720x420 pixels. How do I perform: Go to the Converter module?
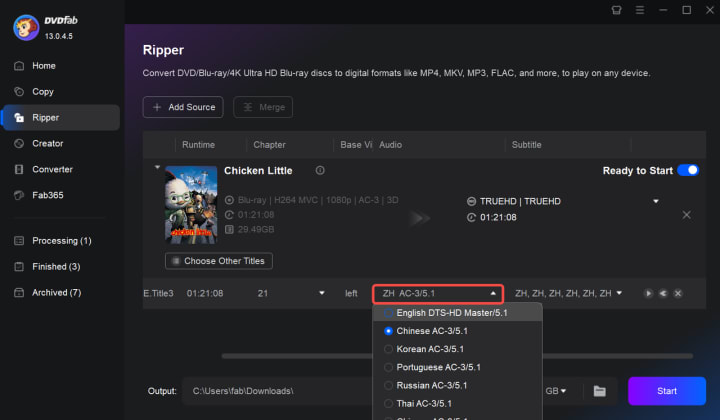click(52, 169)
